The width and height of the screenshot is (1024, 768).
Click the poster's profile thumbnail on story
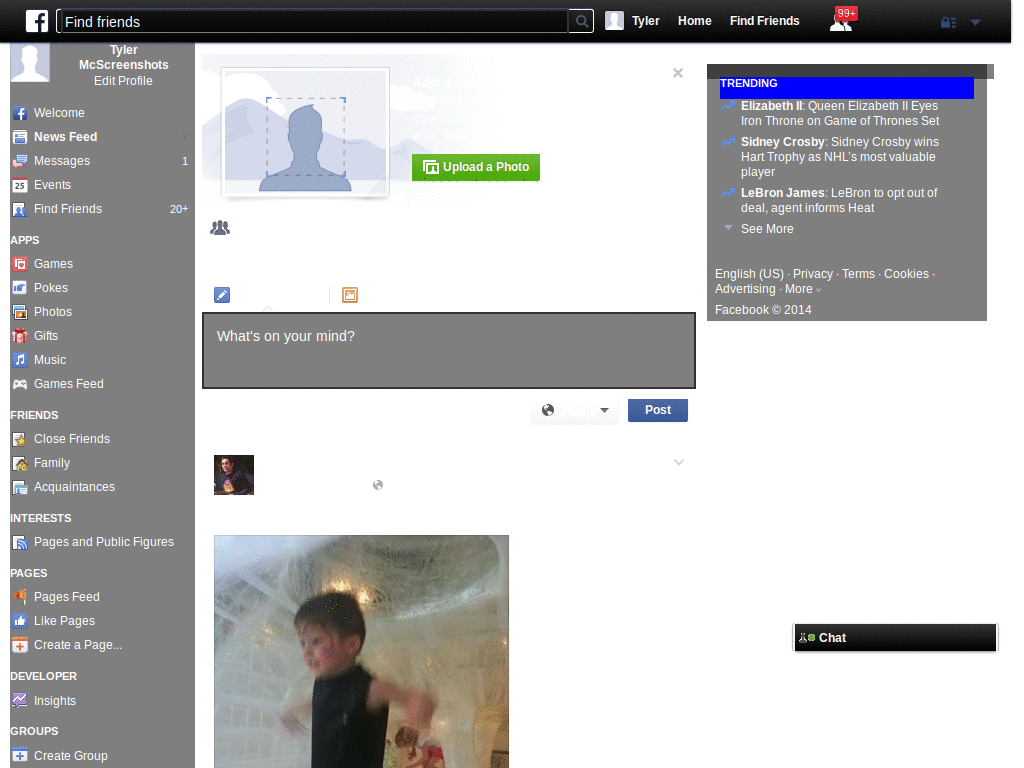(x=234, y=475)
